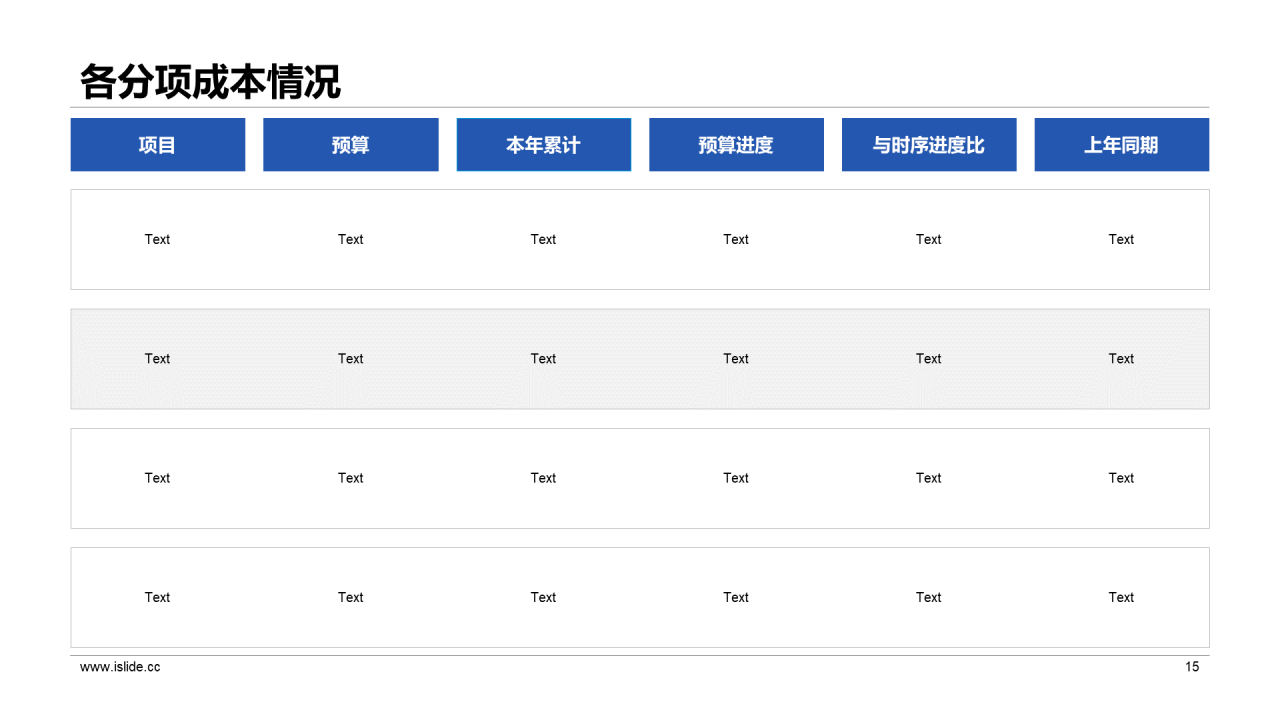Select the Text cell under 预算进度 in third row
The height and width of the screenshot is (720, 1280).
pos(736,478)
